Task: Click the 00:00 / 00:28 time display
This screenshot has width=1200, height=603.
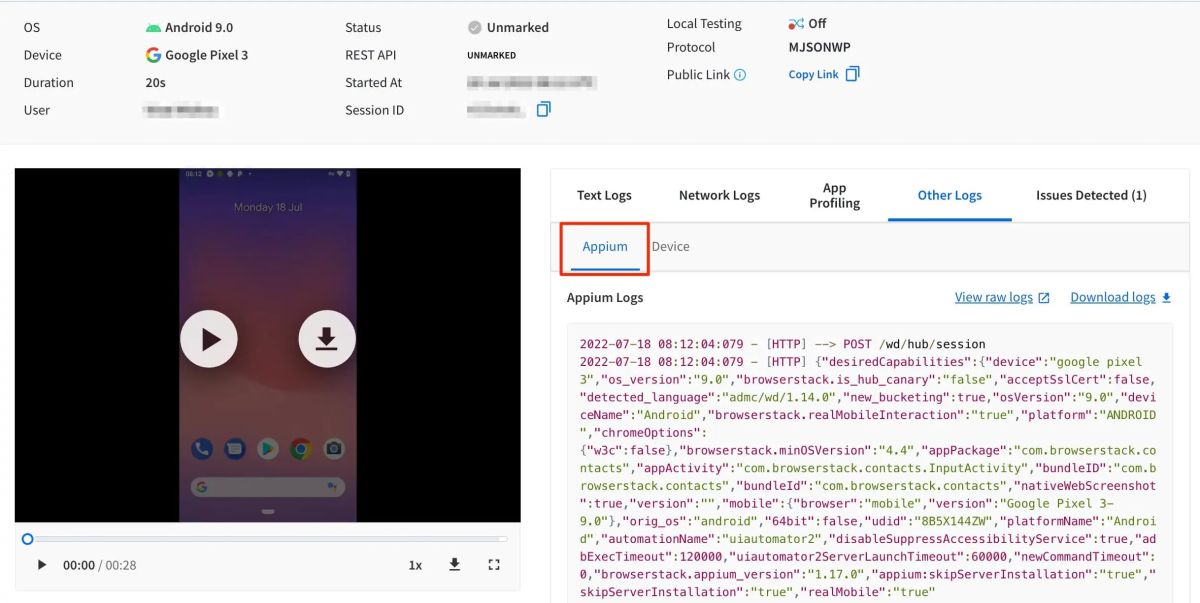Action: 99,565
